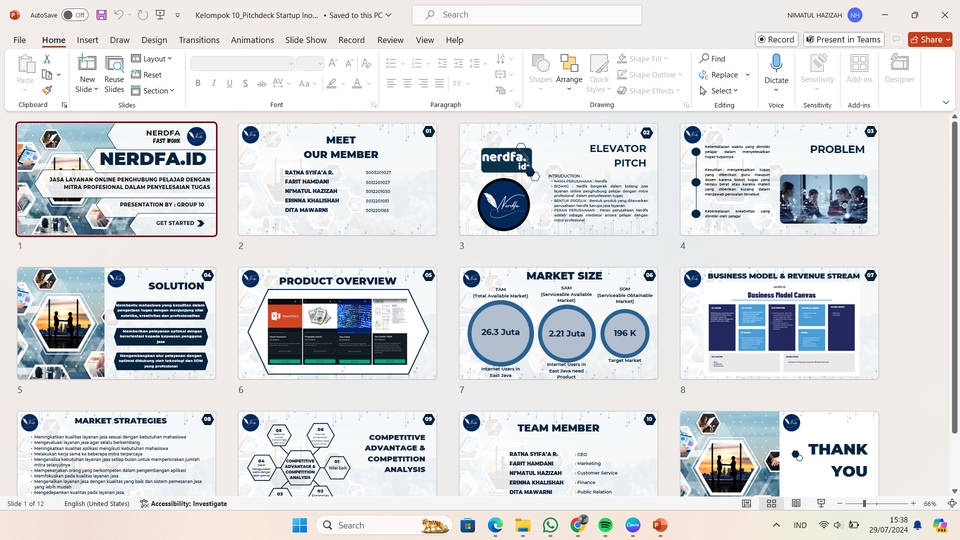Viewport: 960px width, 540px height.
Task: Click the Slide Sorter view icon
Action: [771, 503]
